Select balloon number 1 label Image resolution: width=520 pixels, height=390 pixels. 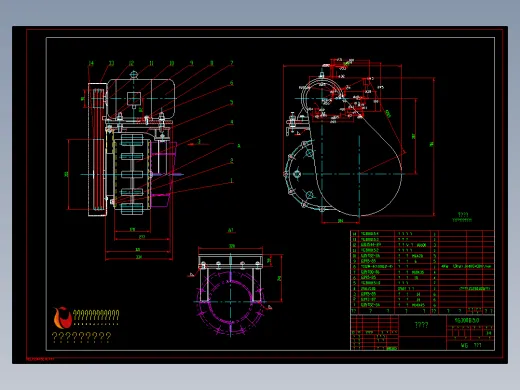(232, 181)
